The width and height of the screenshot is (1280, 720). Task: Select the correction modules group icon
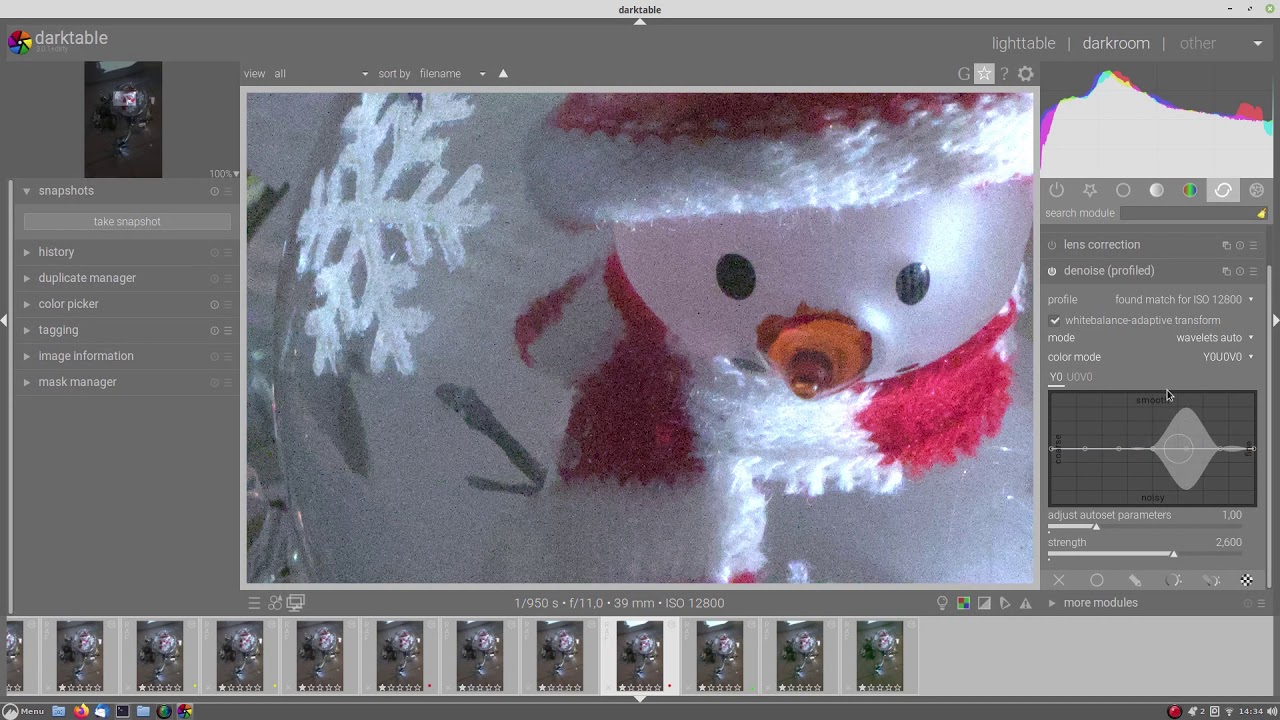pos(1223,190)
